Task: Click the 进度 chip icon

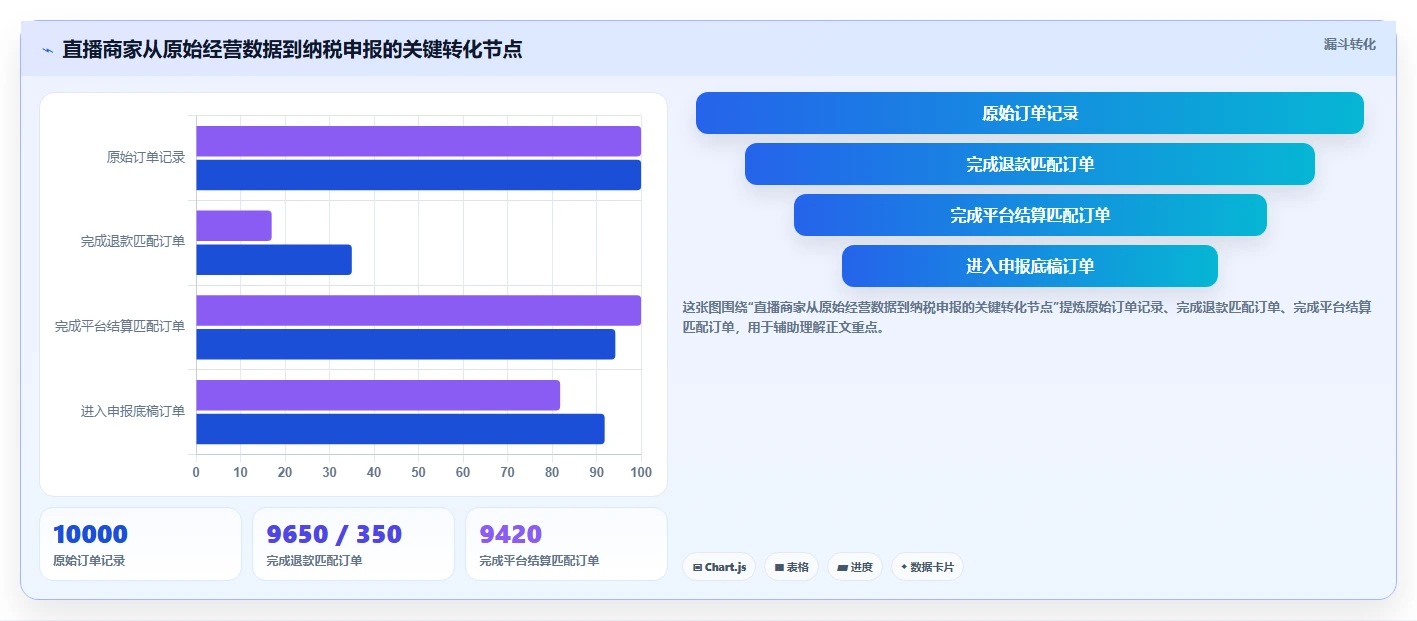Action: point(842,567)
